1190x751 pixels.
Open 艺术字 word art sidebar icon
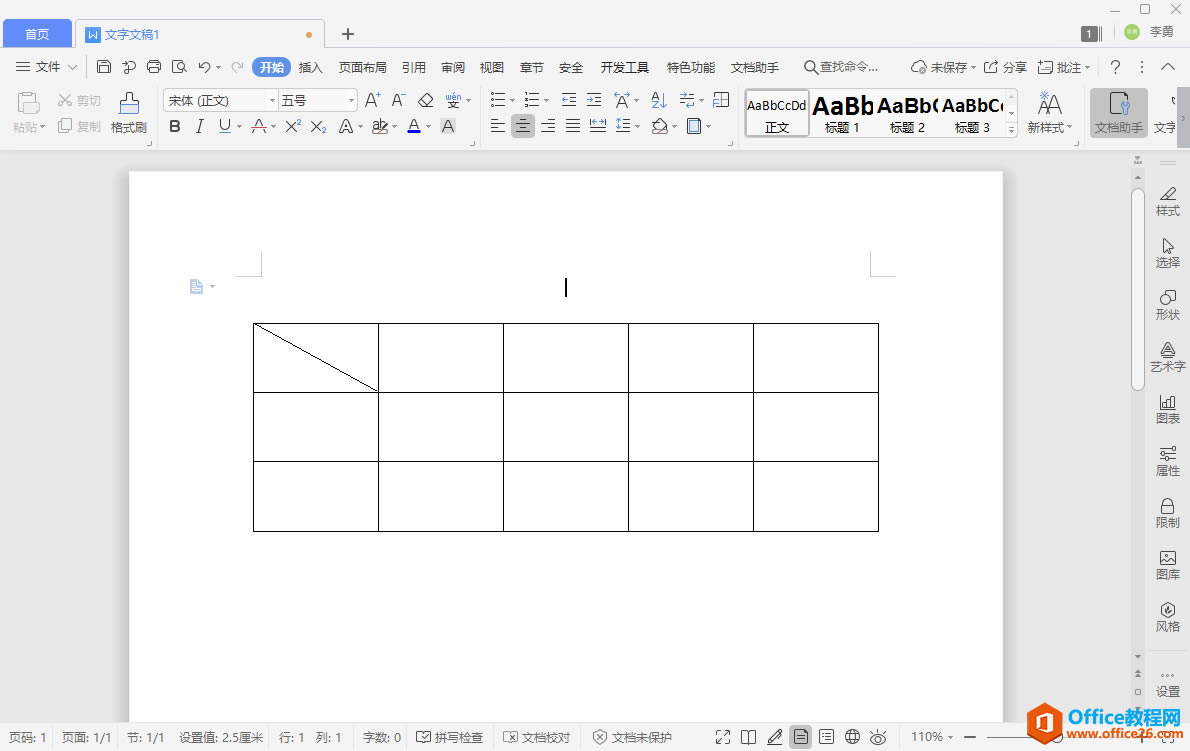[x=1167, y=357]
